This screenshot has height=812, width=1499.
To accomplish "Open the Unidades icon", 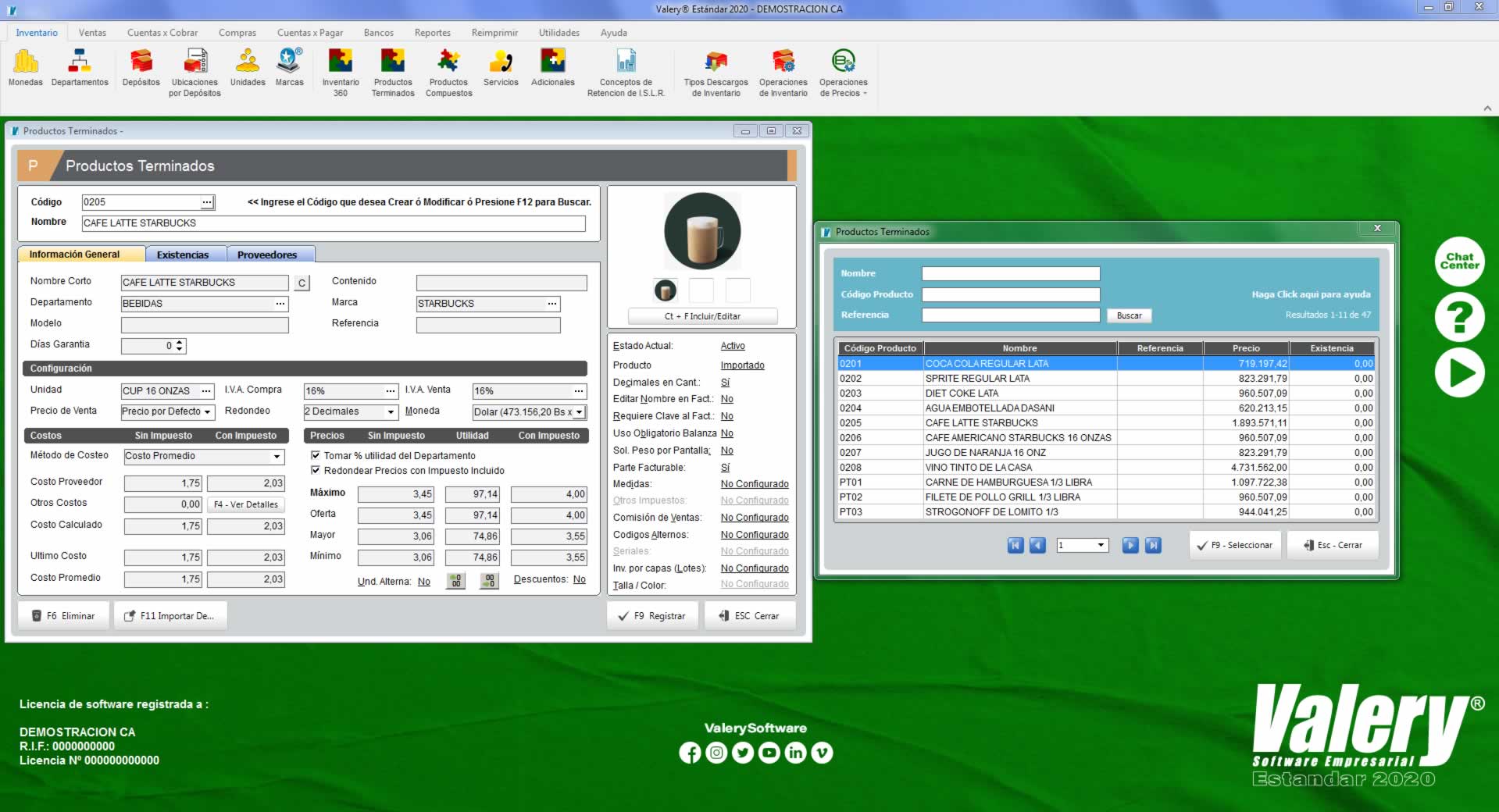I will (x=248, y=67).
